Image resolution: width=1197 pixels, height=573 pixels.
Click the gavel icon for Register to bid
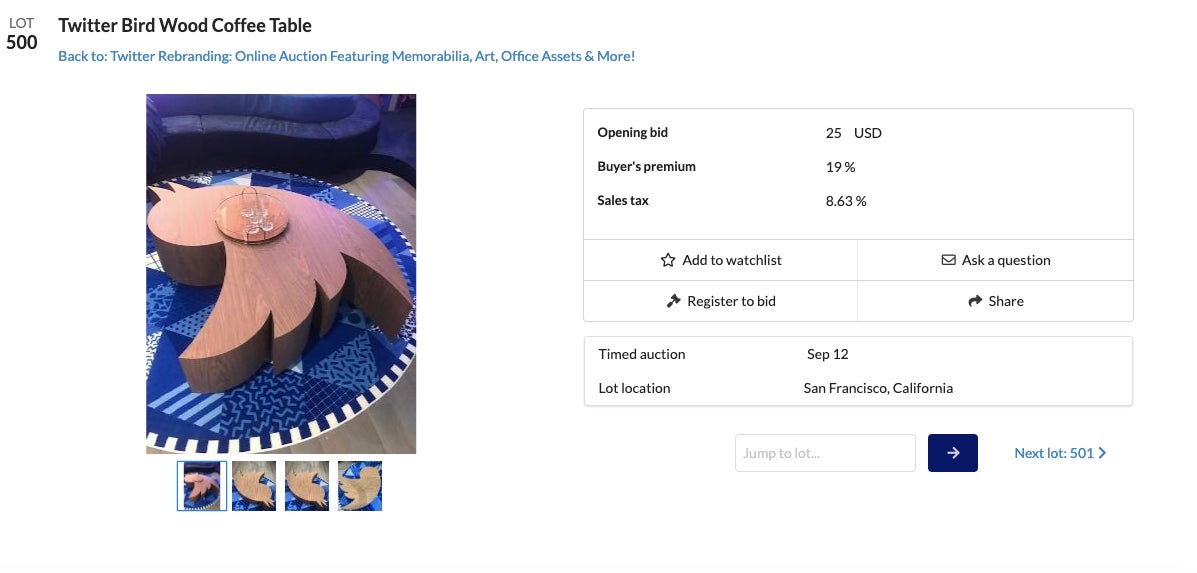(673, 301)
